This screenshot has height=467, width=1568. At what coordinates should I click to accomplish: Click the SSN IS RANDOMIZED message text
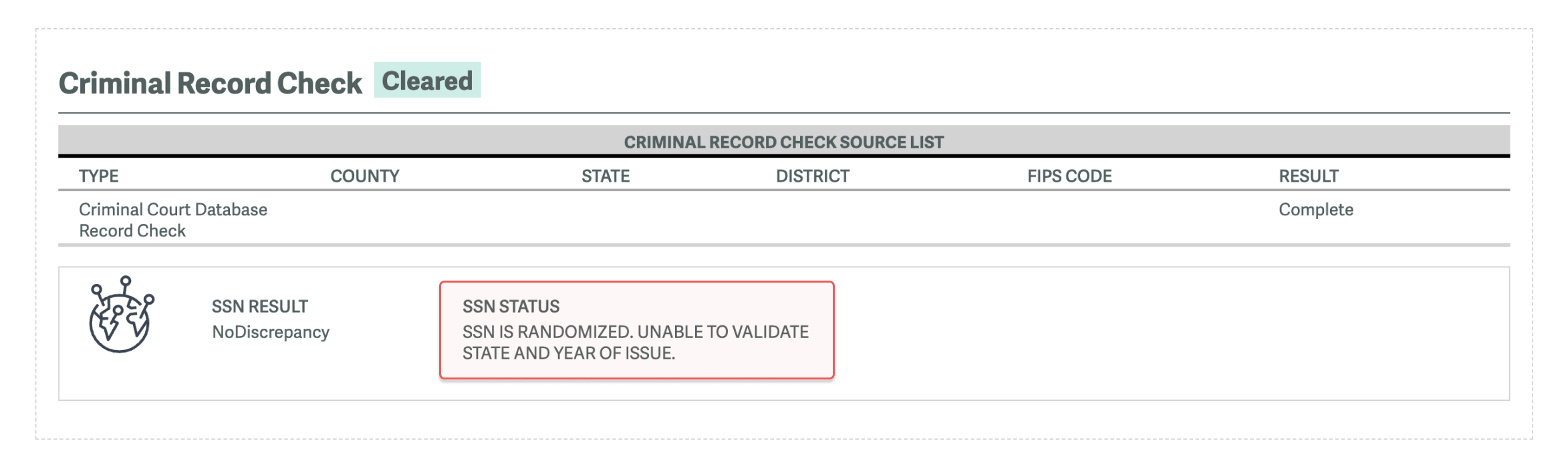[x=635, y=332]
